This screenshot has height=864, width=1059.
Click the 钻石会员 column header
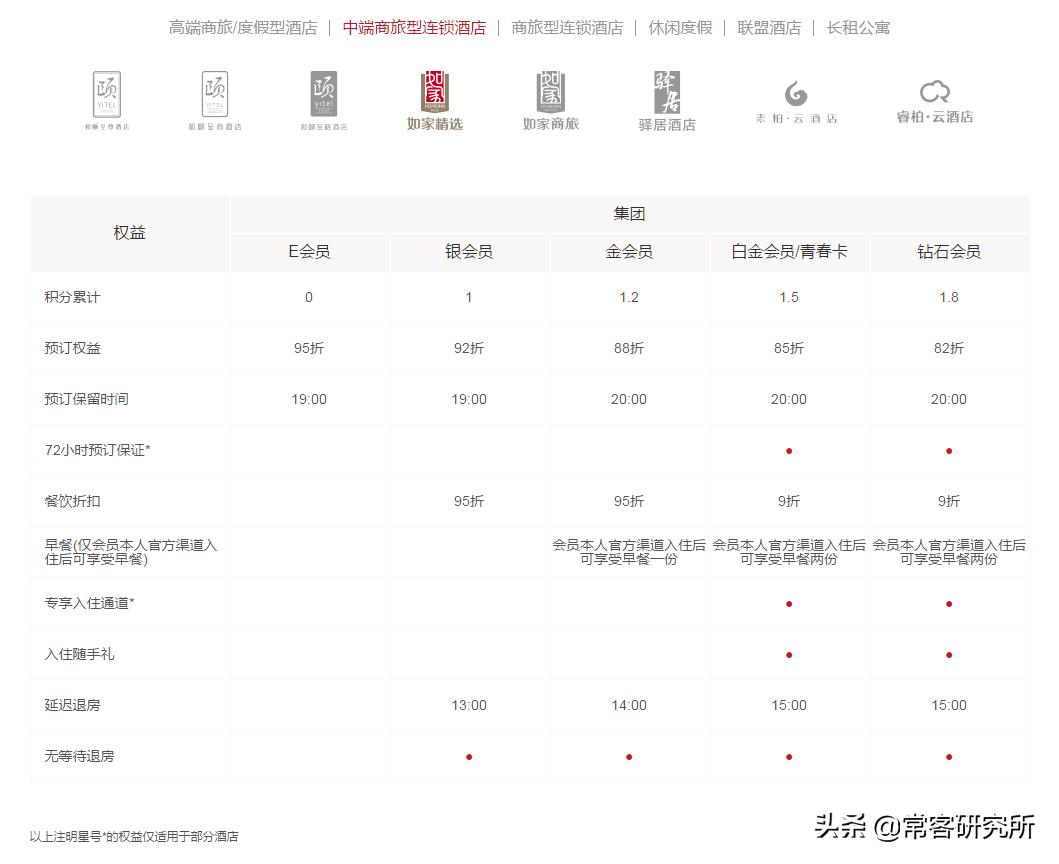(948, 252)
